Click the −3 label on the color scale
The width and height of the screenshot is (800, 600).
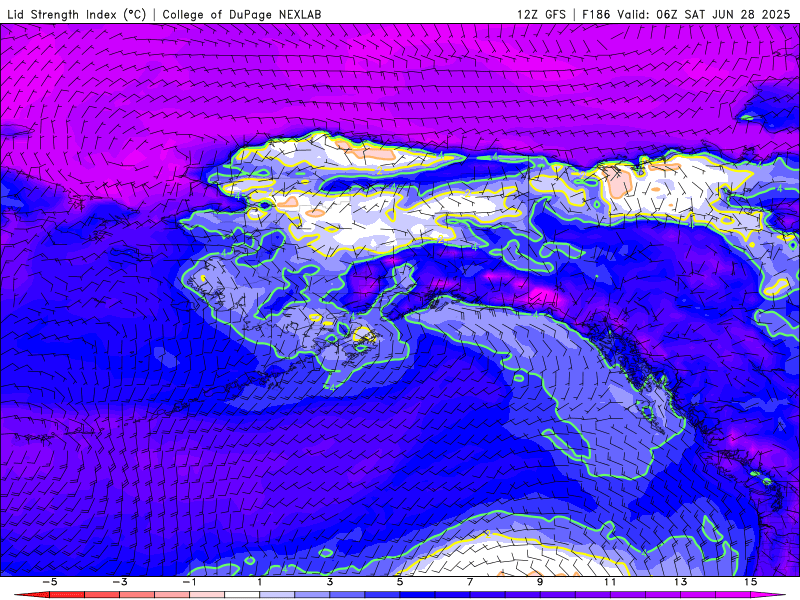pos(119,582)
